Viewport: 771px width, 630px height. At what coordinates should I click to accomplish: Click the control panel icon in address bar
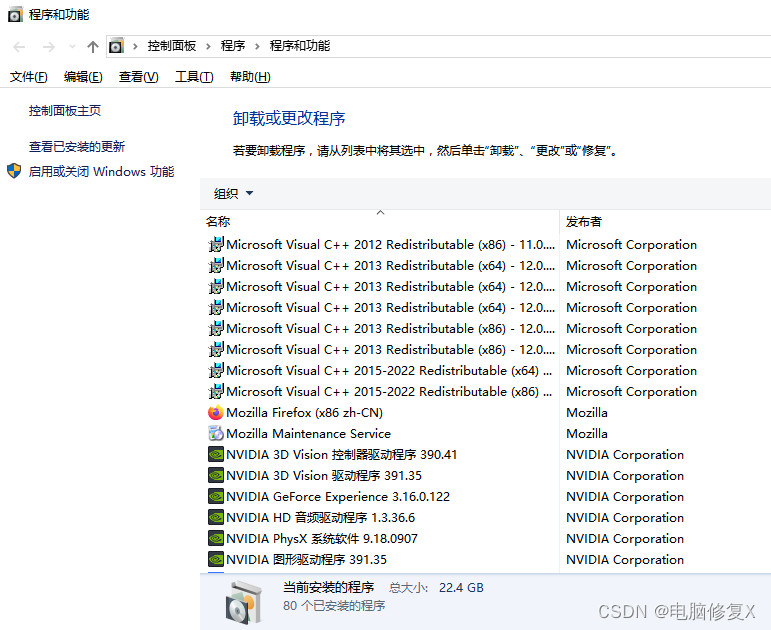click(116, 46)
